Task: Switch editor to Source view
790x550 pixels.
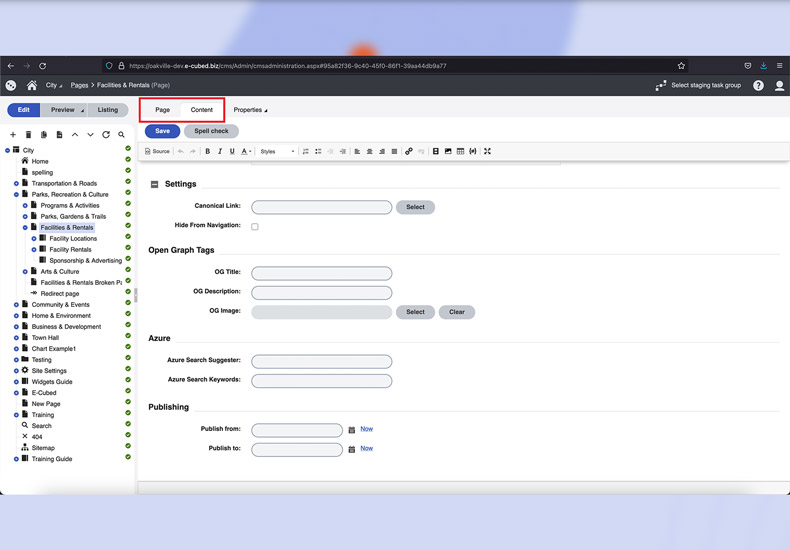Action: point(157,152)
